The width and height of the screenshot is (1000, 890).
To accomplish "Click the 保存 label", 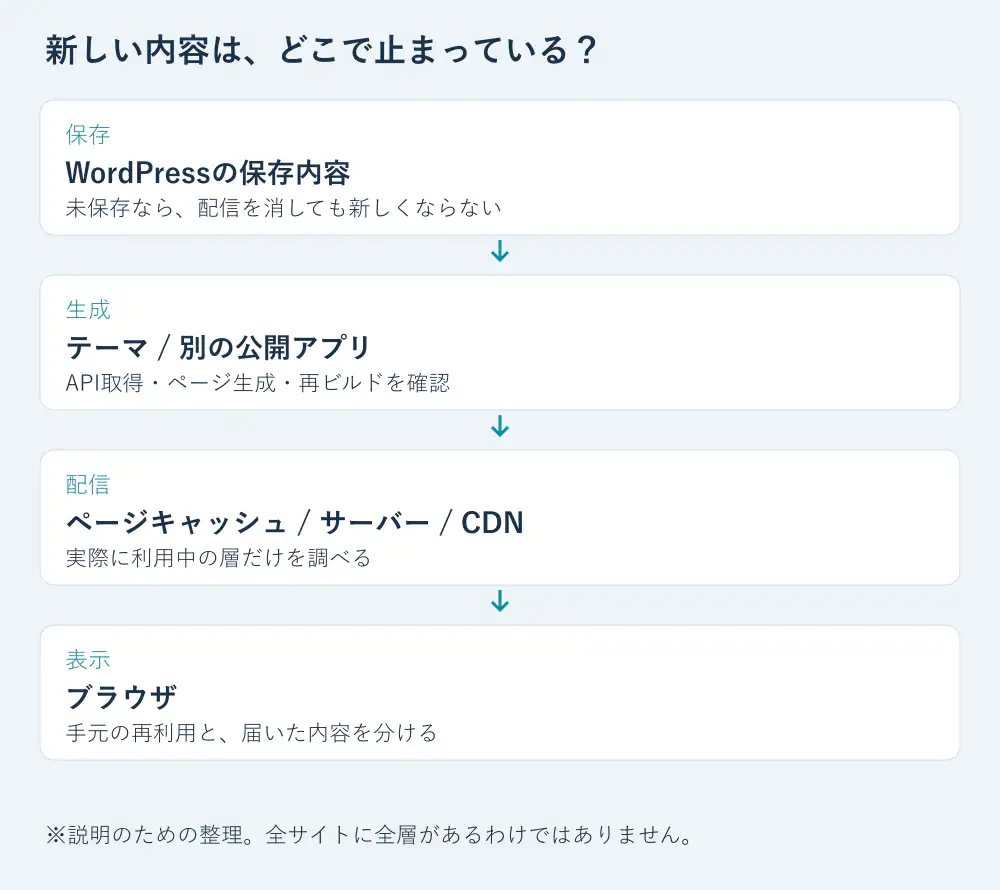I will click(88, 135).
